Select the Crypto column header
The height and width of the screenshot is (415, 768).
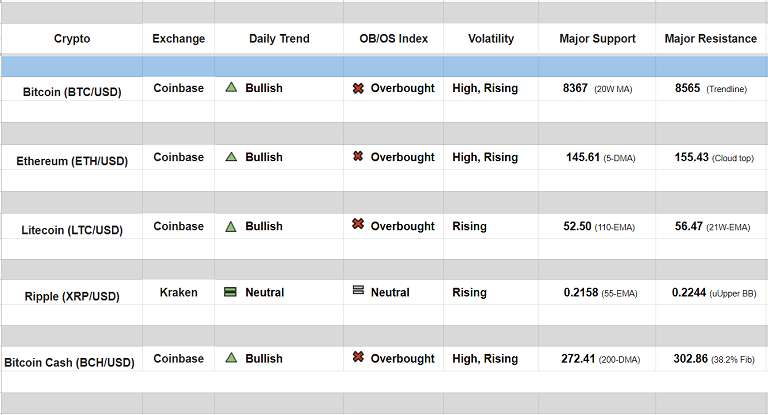click(x=72, y=39)
